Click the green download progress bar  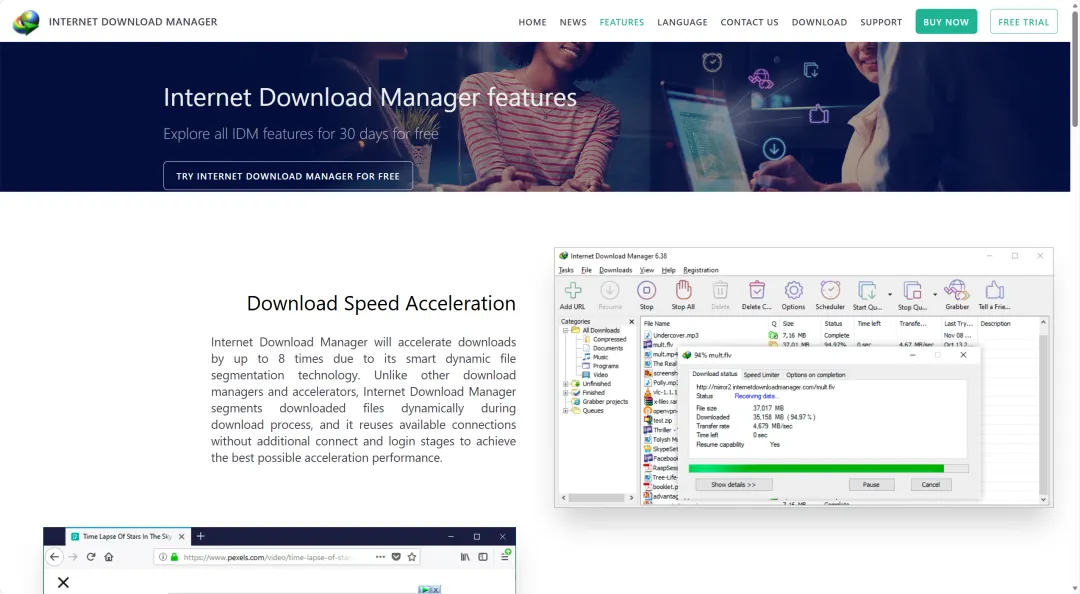pos(828,469)
